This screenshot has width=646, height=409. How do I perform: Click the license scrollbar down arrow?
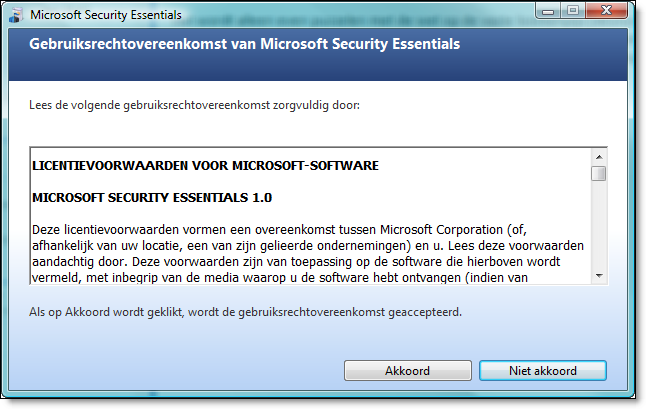[x=599, y=276]
